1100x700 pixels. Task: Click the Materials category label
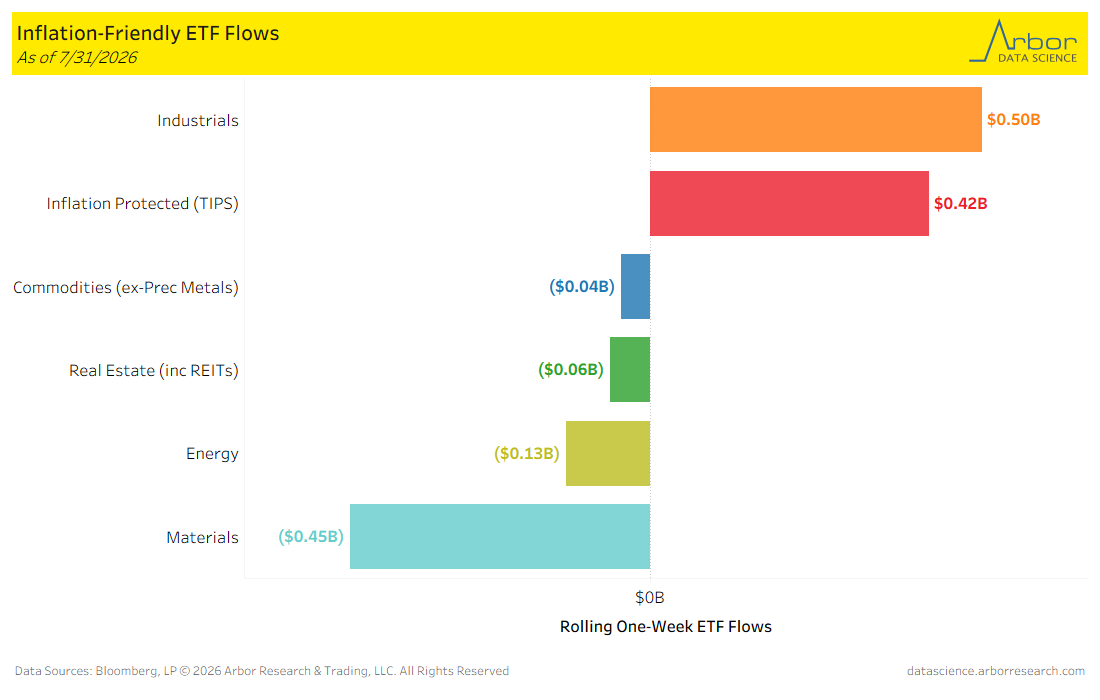[x=202, y=537]
